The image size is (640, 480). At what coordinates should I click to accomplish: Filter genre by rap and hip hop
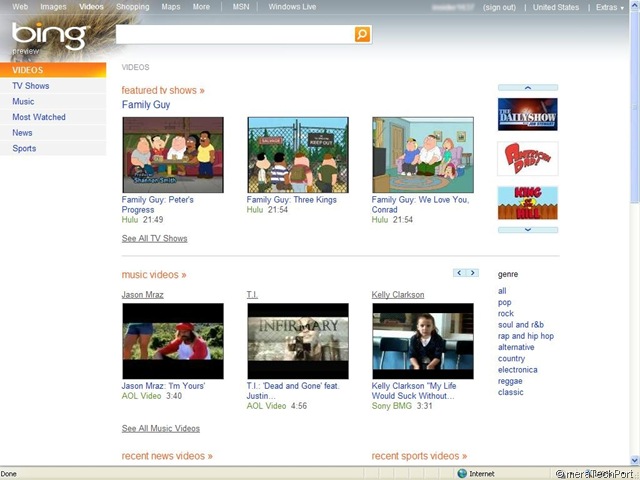(526, 336)
